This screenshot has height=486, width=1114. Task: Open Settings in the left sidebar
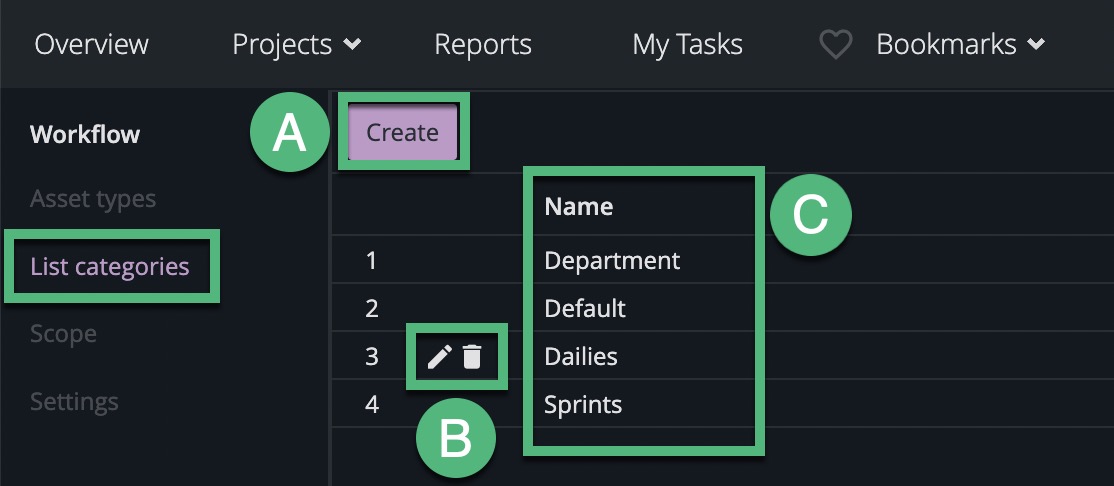coord(74,402)
